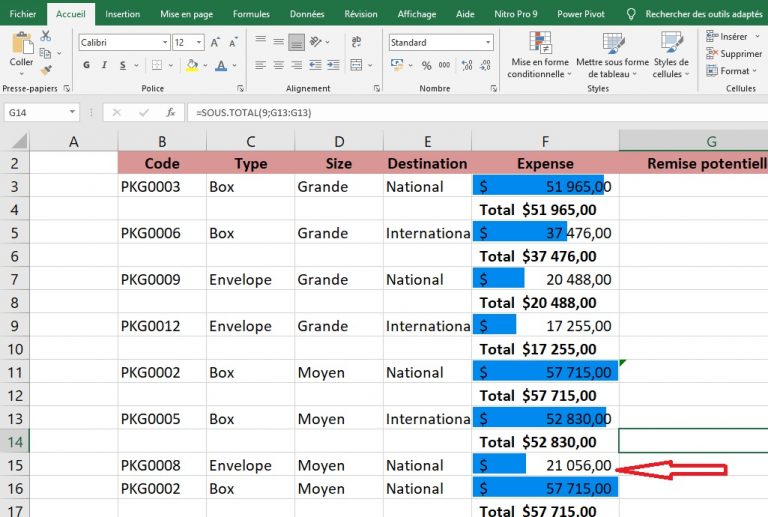Center text horizontally

point(279,65)
